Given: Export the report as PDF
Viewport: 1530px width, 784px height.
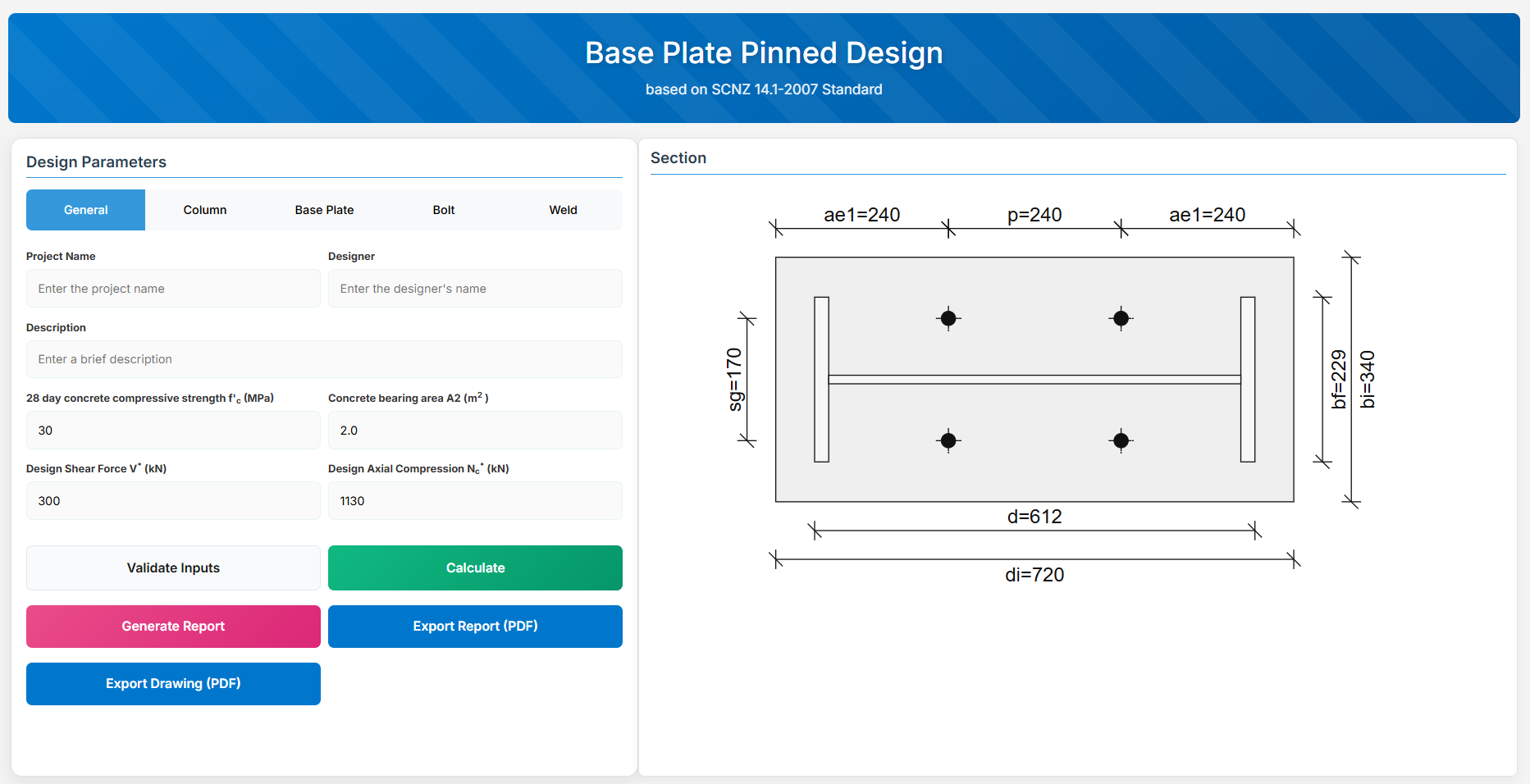Looking at the screenshot, I should 475,627.
